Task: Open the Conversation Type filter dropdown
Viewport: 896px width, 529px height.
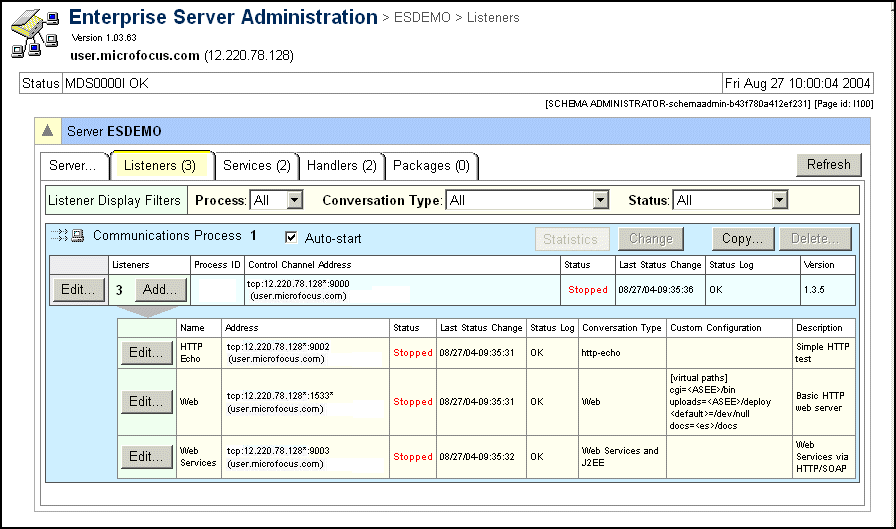Action: click(527, 200)
